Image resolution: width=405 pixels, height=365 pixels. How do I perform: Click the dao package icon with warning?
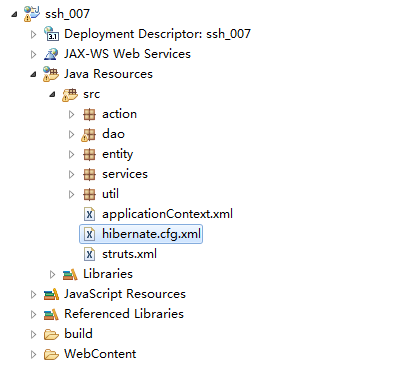pyautogui.click(x=88, y=135)
